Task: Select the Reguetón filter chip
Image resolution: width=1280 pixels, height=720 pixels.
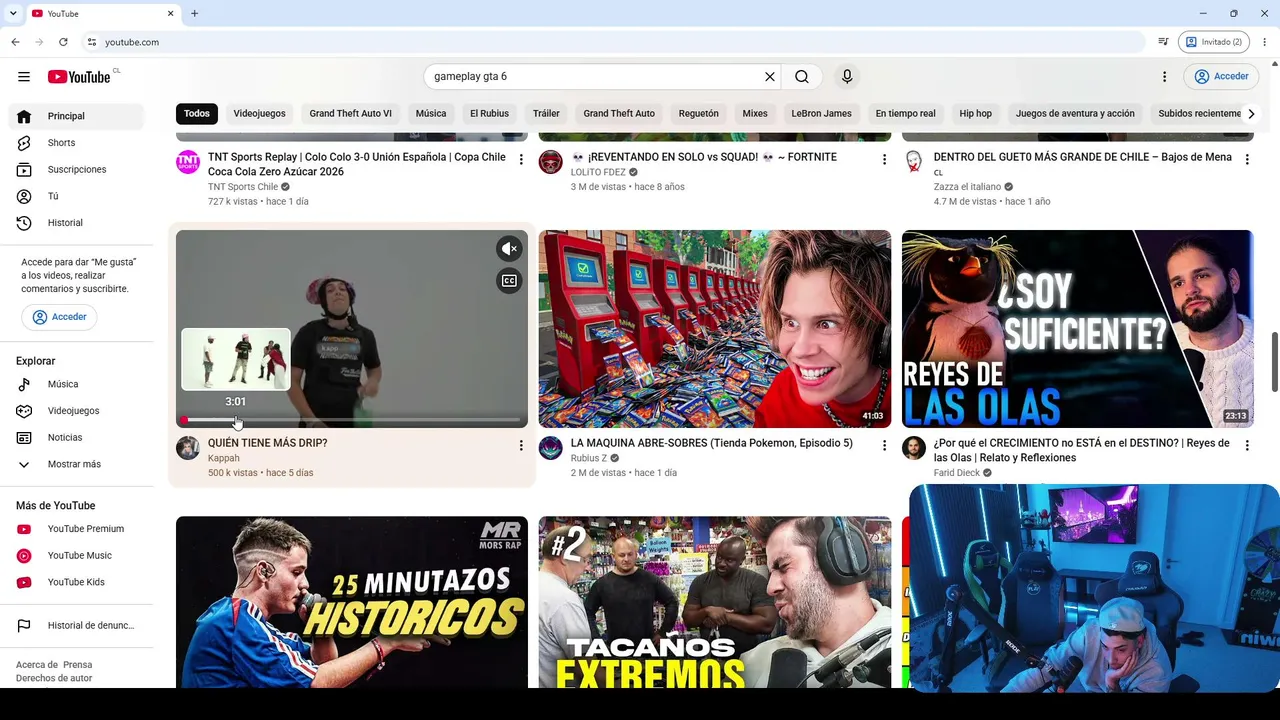Action: pos(699,114)
